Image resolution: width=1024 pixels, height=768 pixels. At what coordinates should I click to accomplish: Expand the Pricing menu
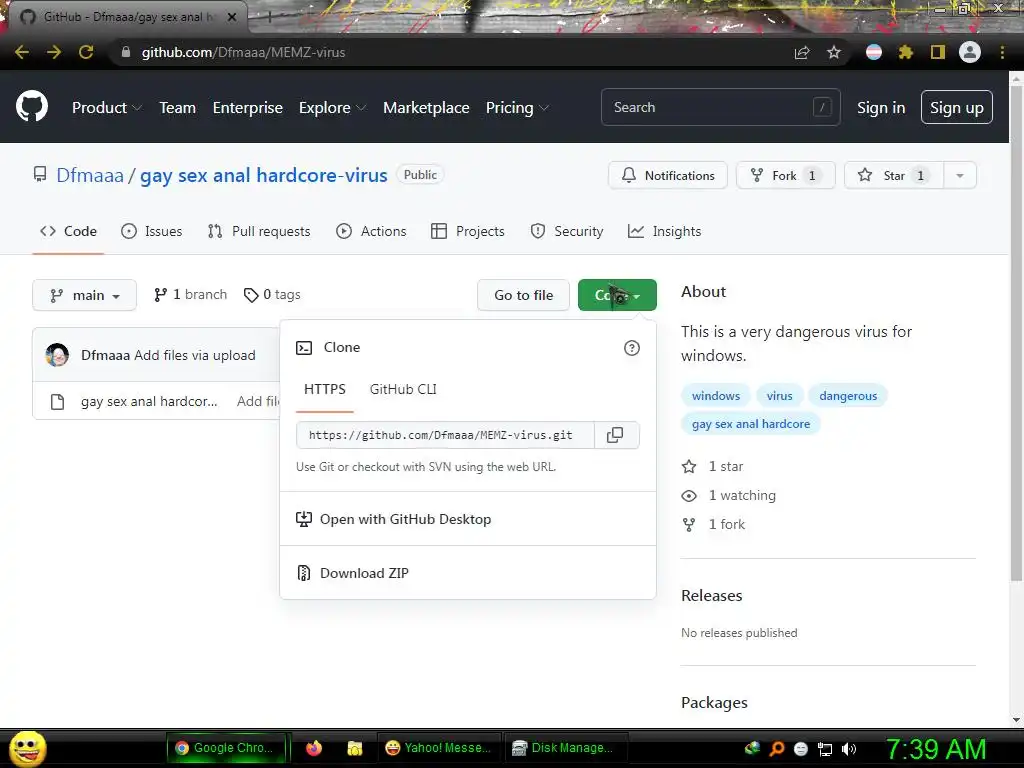pyautogui.click(x=517, y=108)
